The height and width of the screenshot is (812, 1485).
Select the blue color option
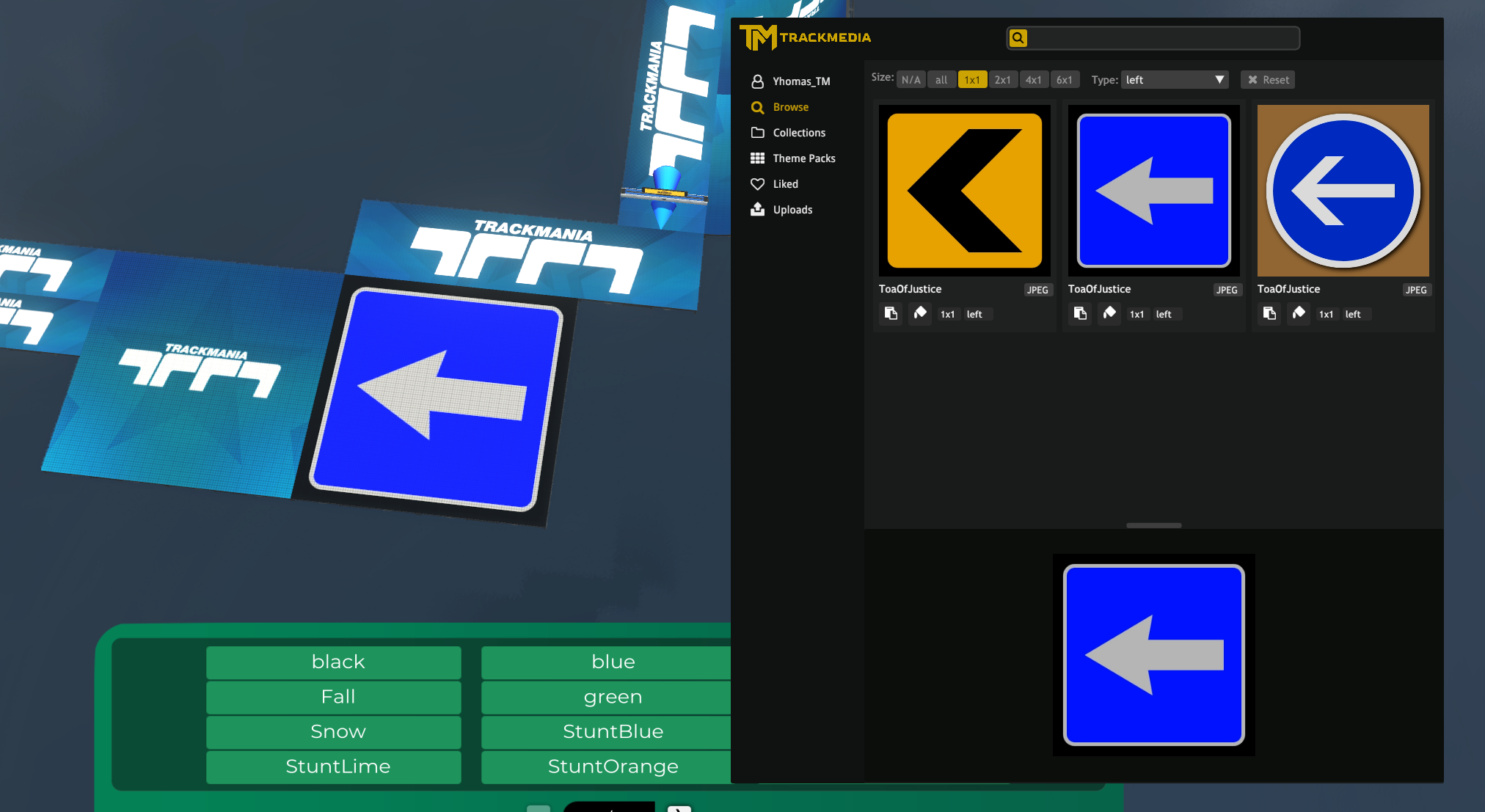tap(613, 662)
